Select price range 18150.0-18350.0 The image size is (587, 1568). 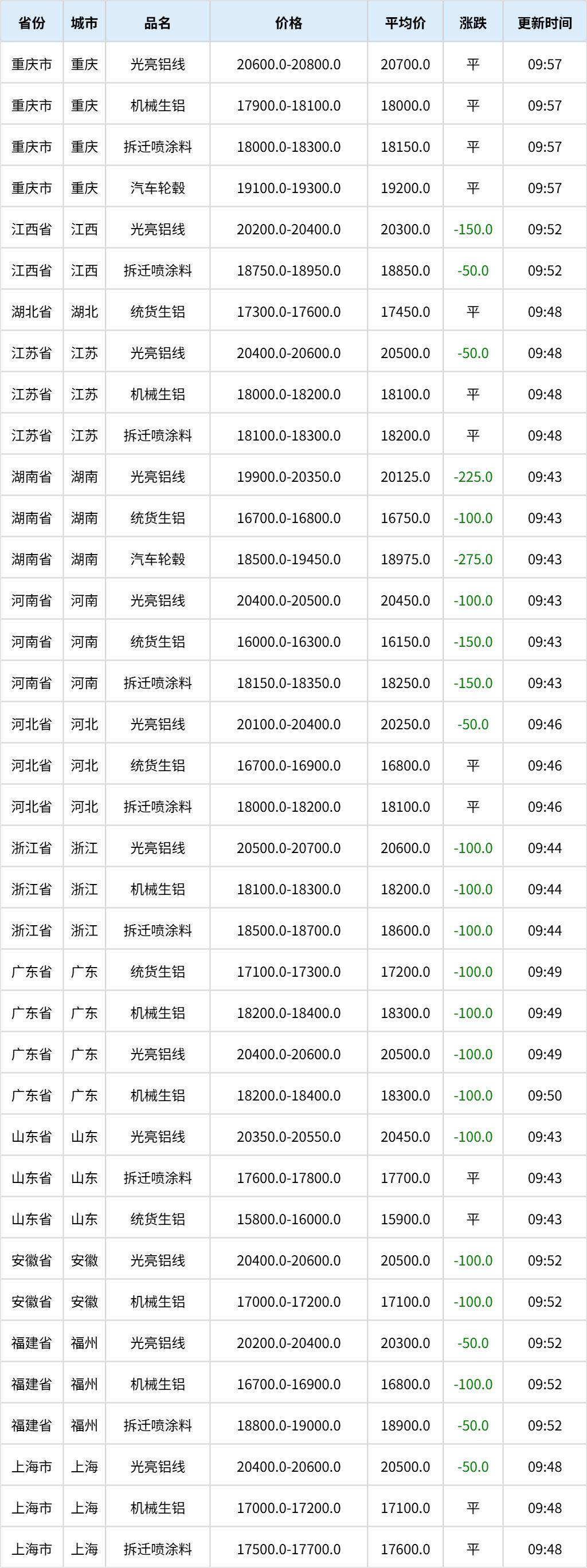[x=289, y=683]
